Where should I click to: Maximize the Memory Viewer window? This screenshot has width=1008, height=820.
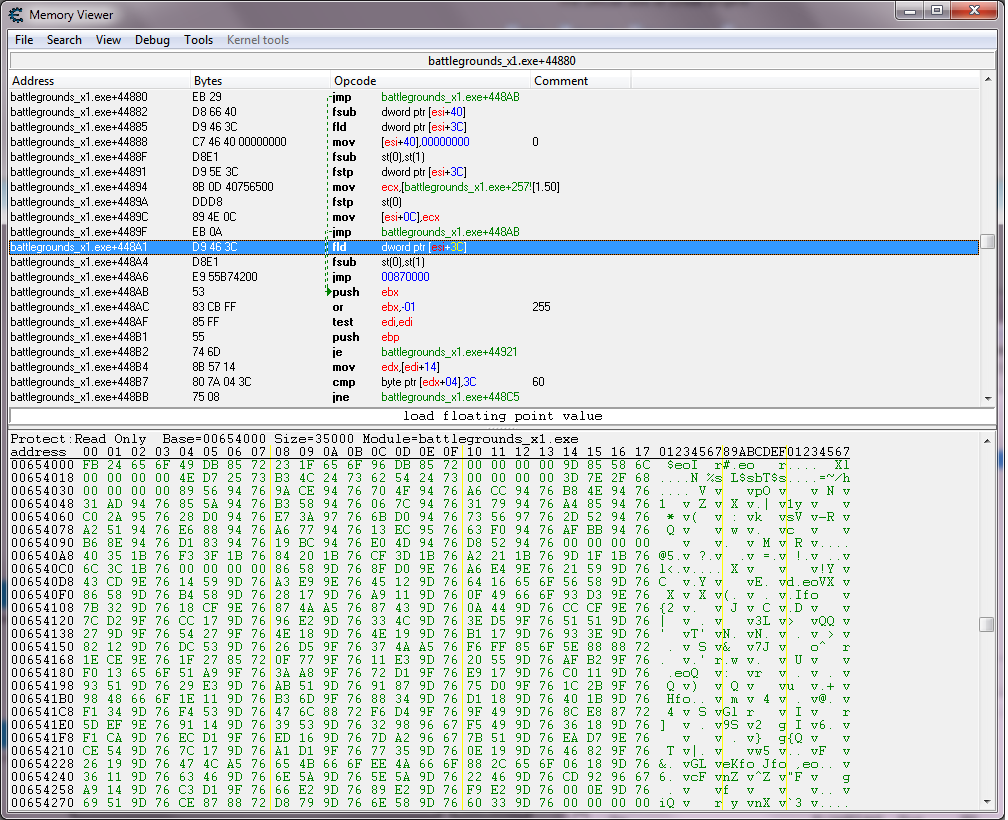pyautogui.click(x=936, y=11)
